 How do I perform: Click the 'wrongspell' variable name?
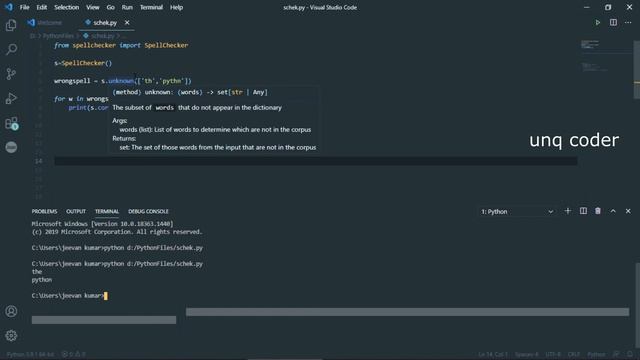72,81
